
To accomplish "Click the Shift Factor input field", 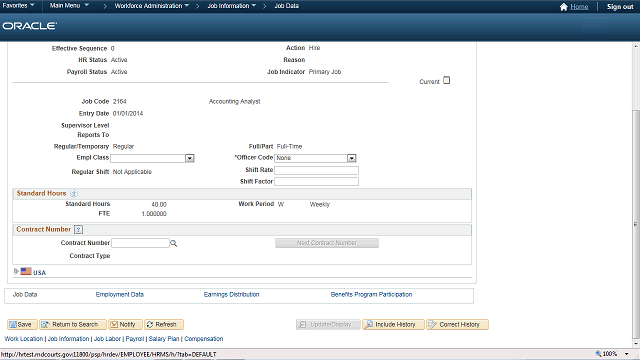I will pyautogui.click(x=316, y=182).
